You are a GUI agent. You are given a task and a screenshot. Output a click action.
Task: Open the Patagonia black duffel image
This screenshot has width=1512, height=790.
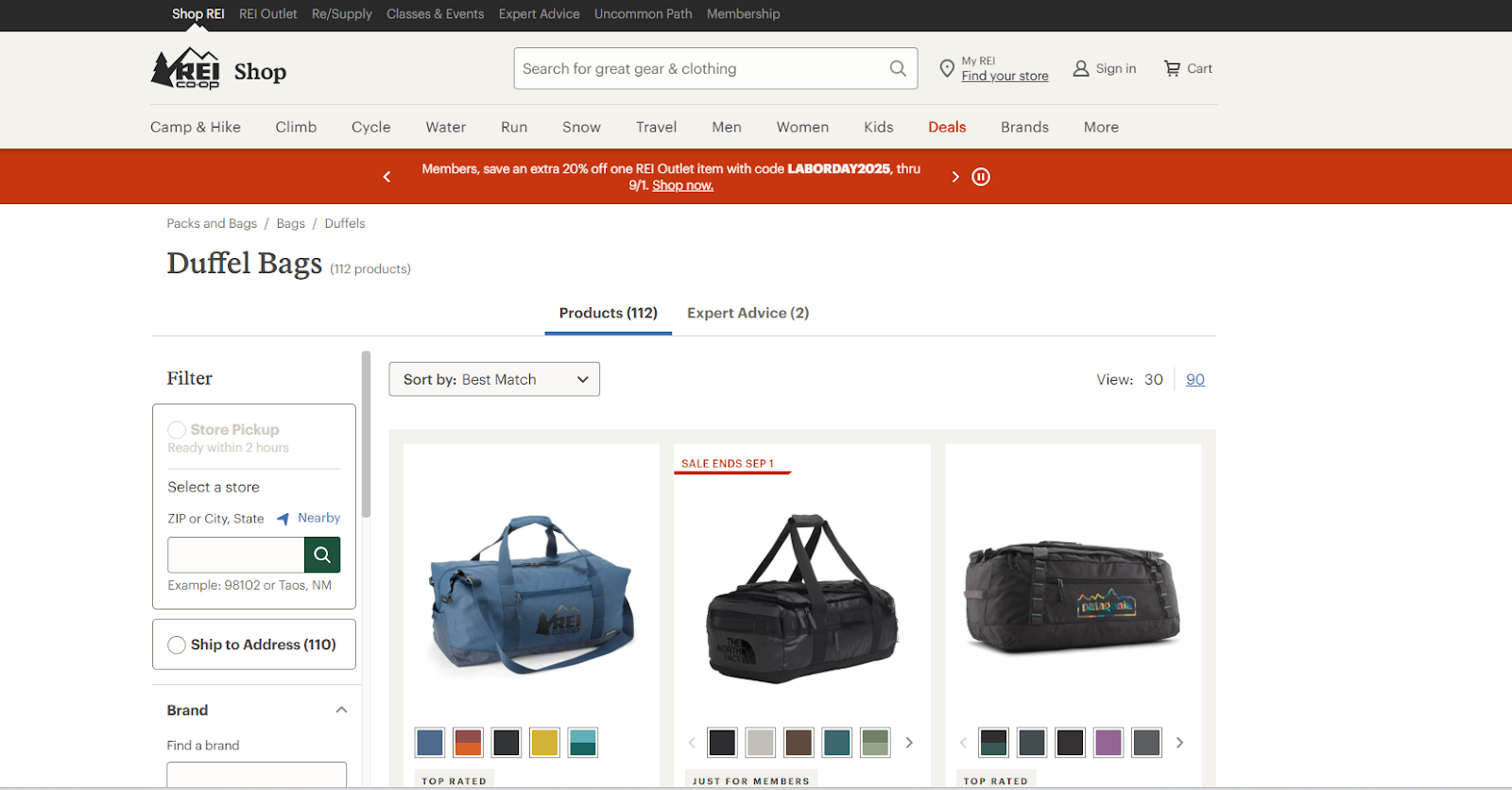(1073, 597)
